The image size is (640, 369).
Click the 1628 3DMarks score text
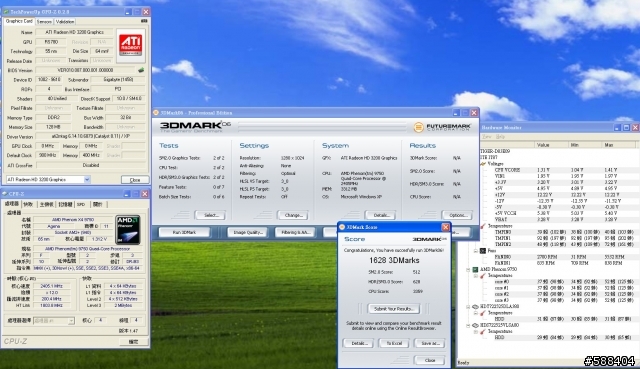click(394, 260)
